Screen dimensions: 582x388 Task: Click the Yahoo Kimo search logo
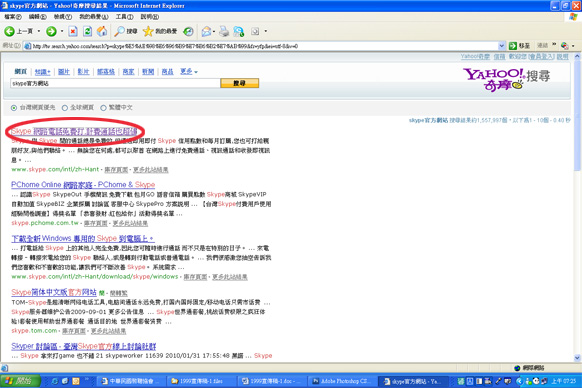(506, 79)
